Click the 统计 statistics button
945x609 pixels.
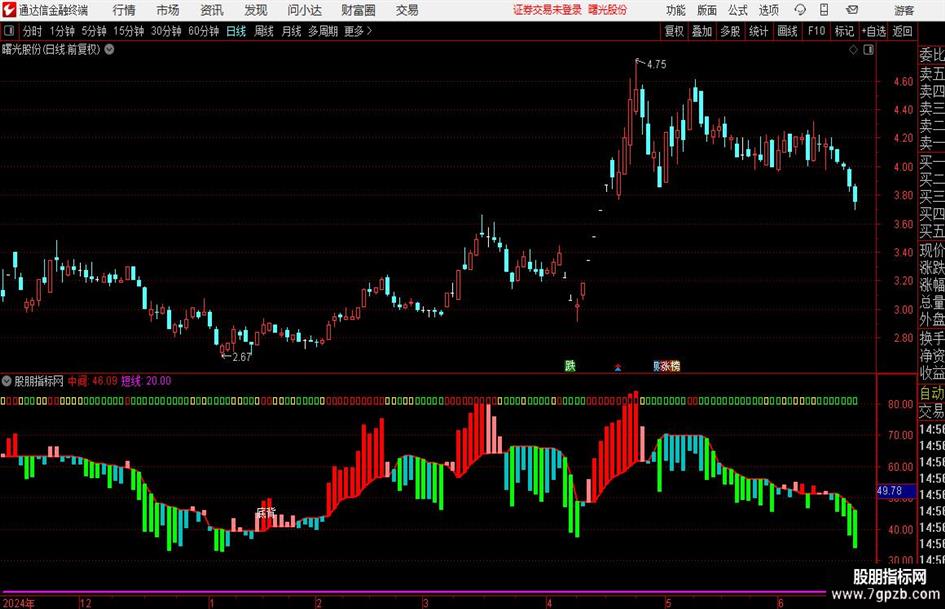click(758, 31)
